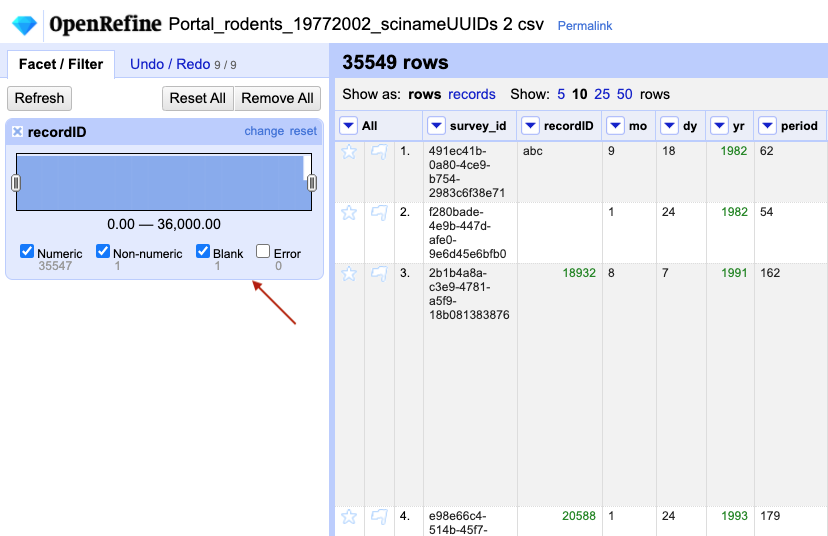Show data as records
The width and height of the screenshot is (828, 536).
pyautogui.click(x=472, y=95)
